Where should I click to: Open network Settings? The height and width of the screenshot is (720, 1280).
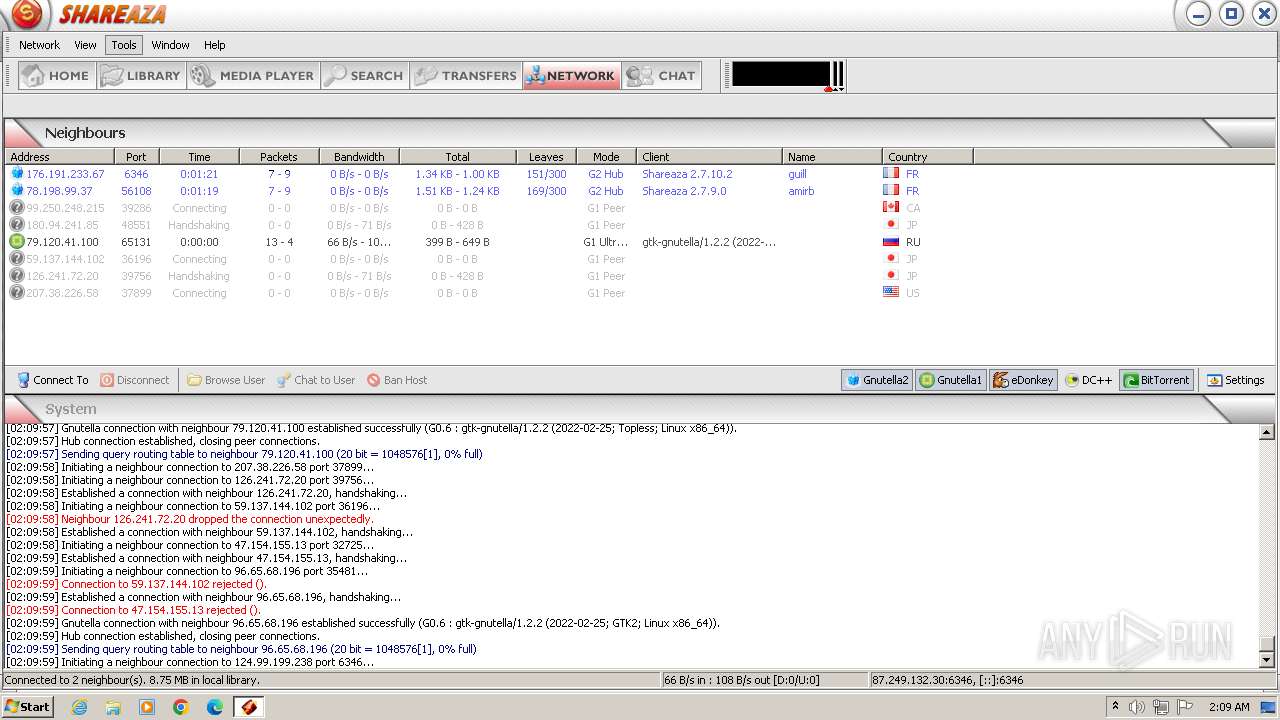tap(1235, 380)
